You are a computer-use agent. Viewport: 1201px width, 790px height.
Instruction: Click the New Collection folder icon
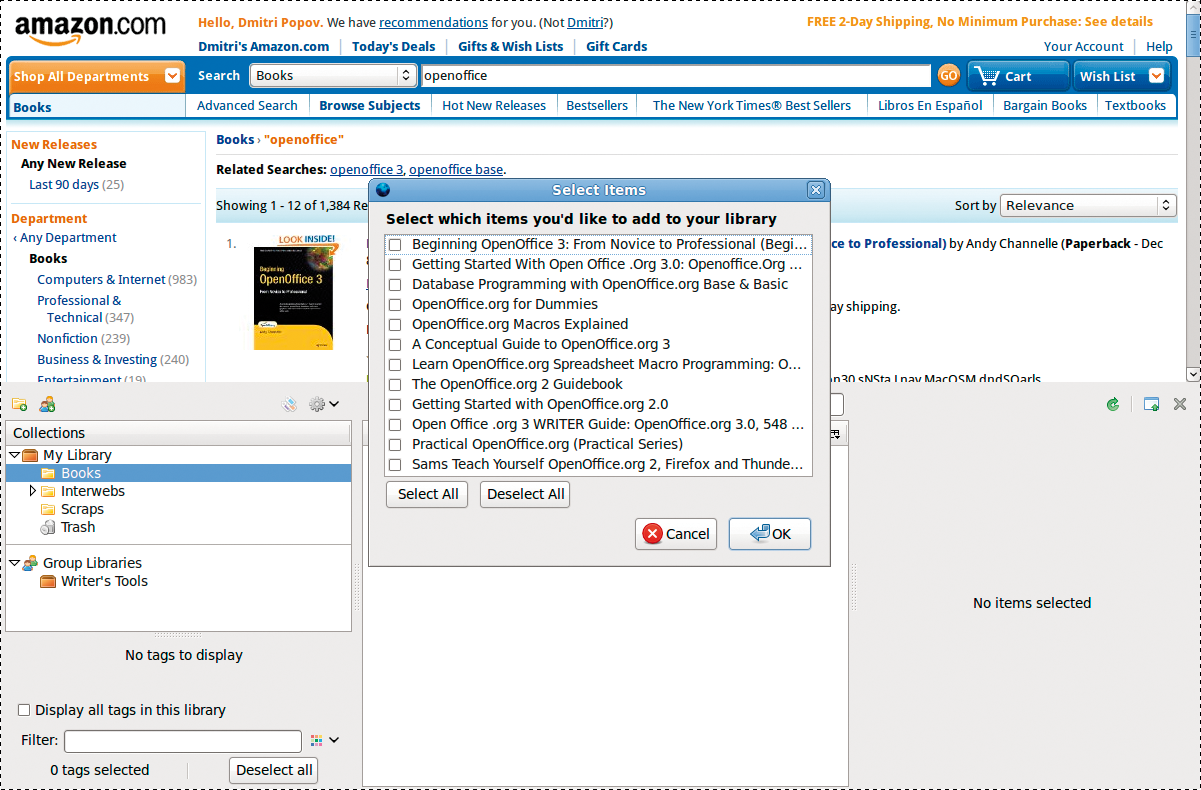tap(19, 404)
